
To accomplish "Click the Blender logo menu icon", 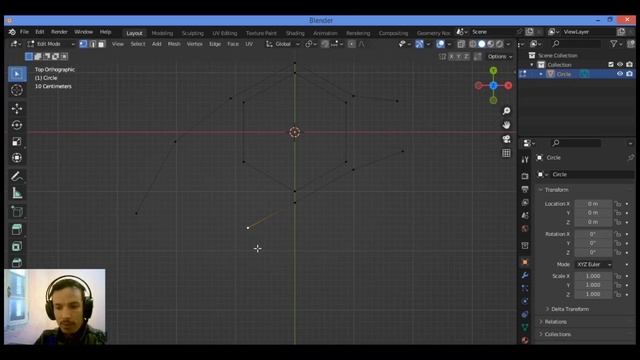I will click(x=12, y=32).
